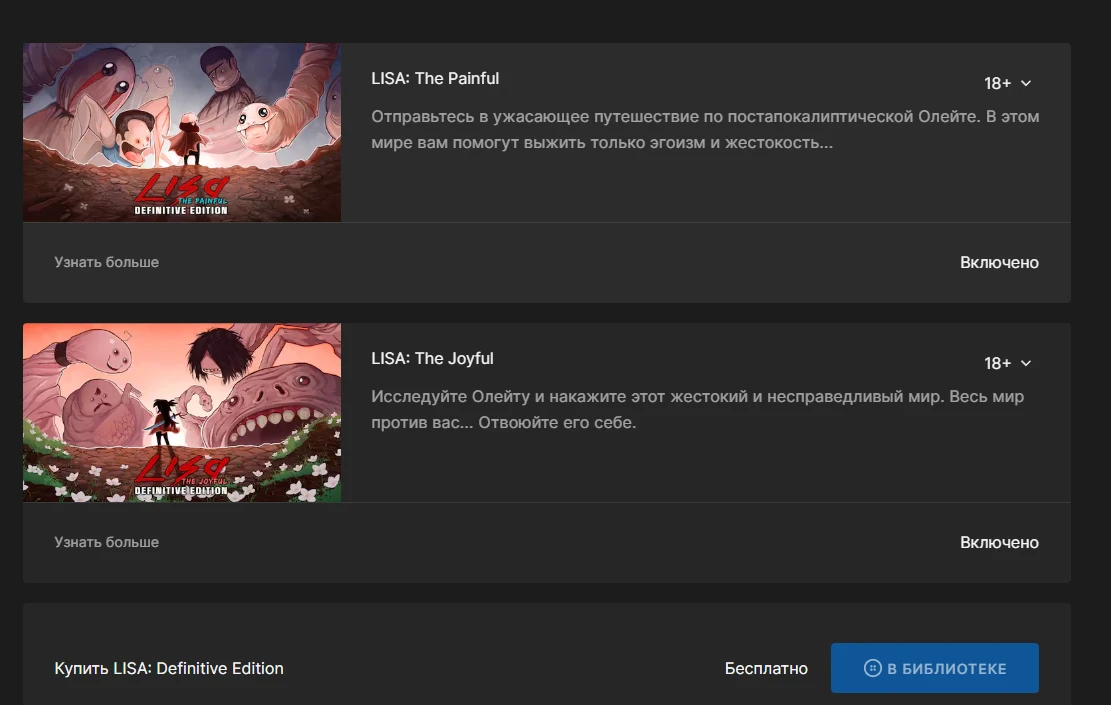This screenshot has height=705, width=1111.
Task: Click the 18+ age rating of The Joyful
Action: 997,363
